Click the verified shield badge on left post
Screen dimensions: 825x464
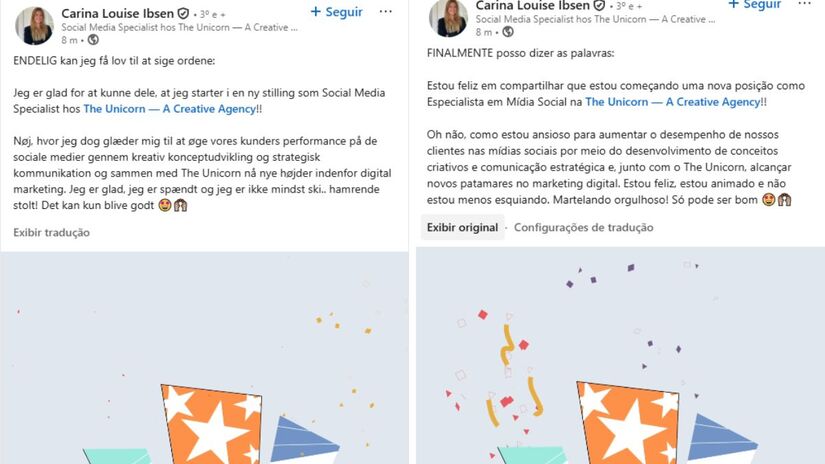tap(183, 14)
